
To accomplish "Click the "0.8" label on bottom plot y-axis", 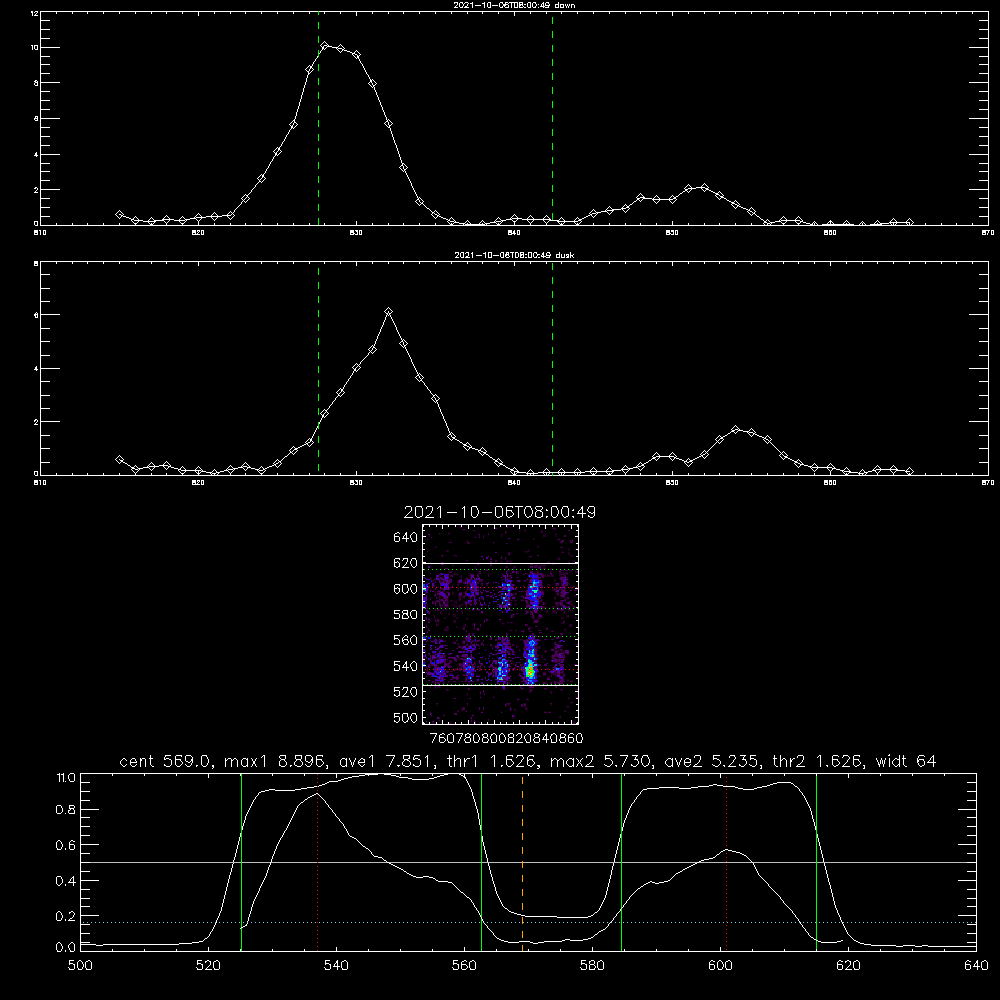I will (66, 810).
